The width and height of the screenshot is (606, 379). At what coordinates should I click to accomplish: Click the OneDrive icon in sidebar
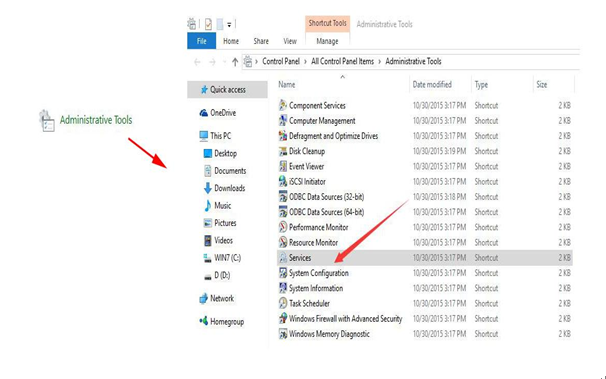(204, 113)
